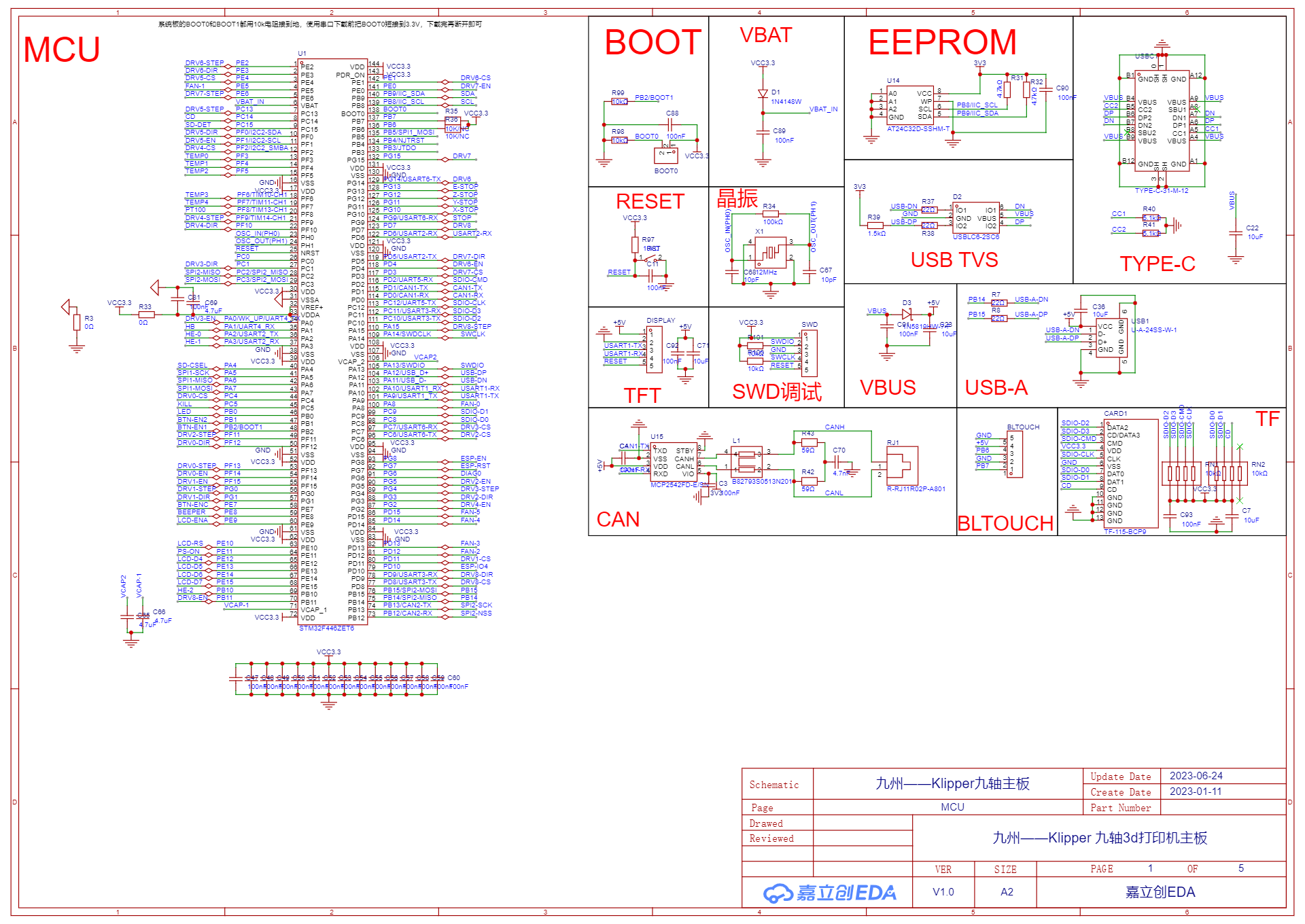The width and height of the screenshot is (1305, 924).
Task: Click the red TF section title
Action: (1268, 419)
